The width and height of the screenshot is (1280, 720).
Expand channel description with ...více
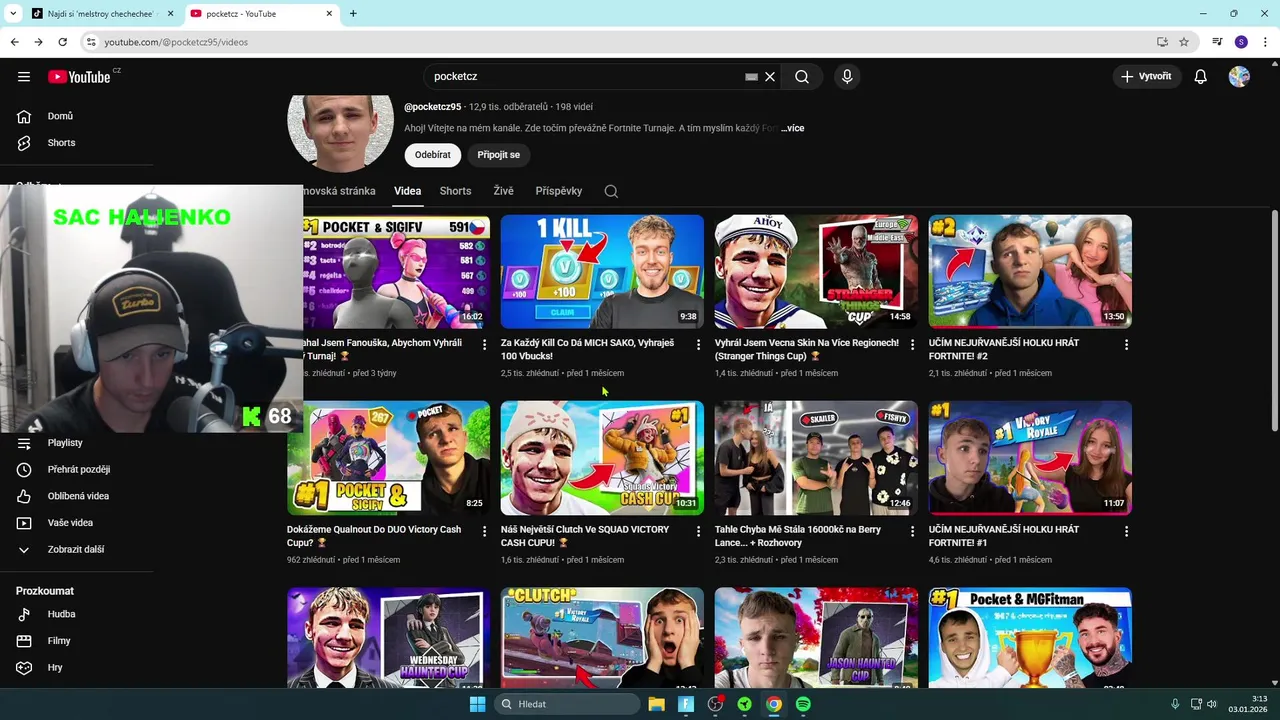(792, 128)
